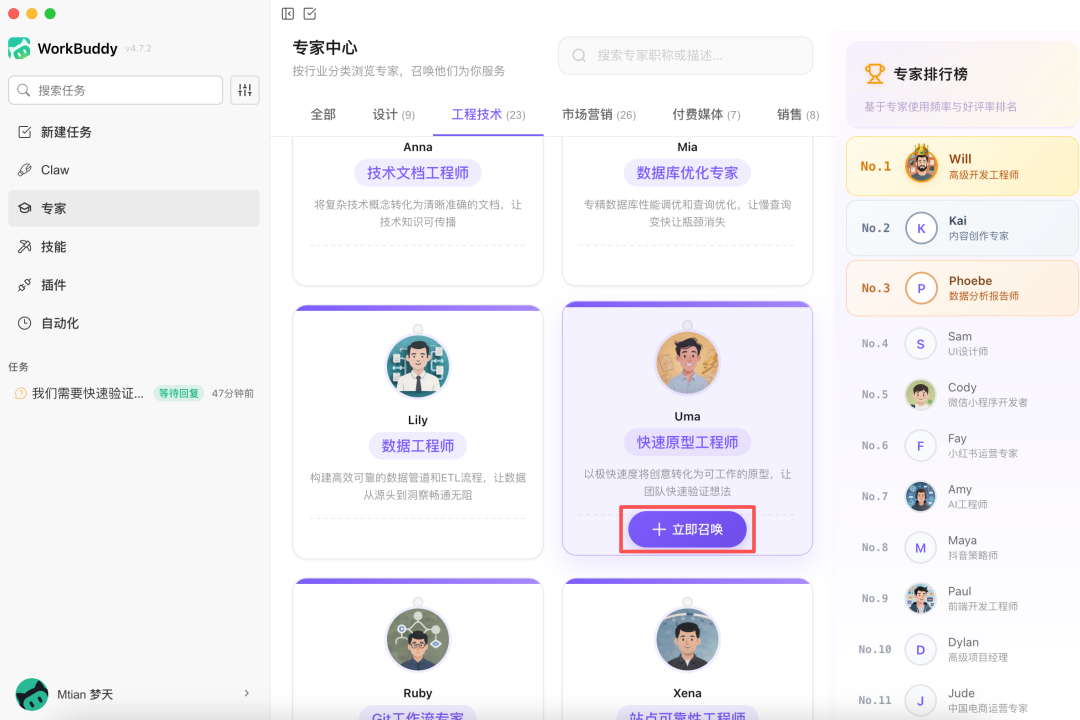Click the 数据工程师 title tag
Viewport: 1080px width, 720px height.
click(x=418, y=446)
